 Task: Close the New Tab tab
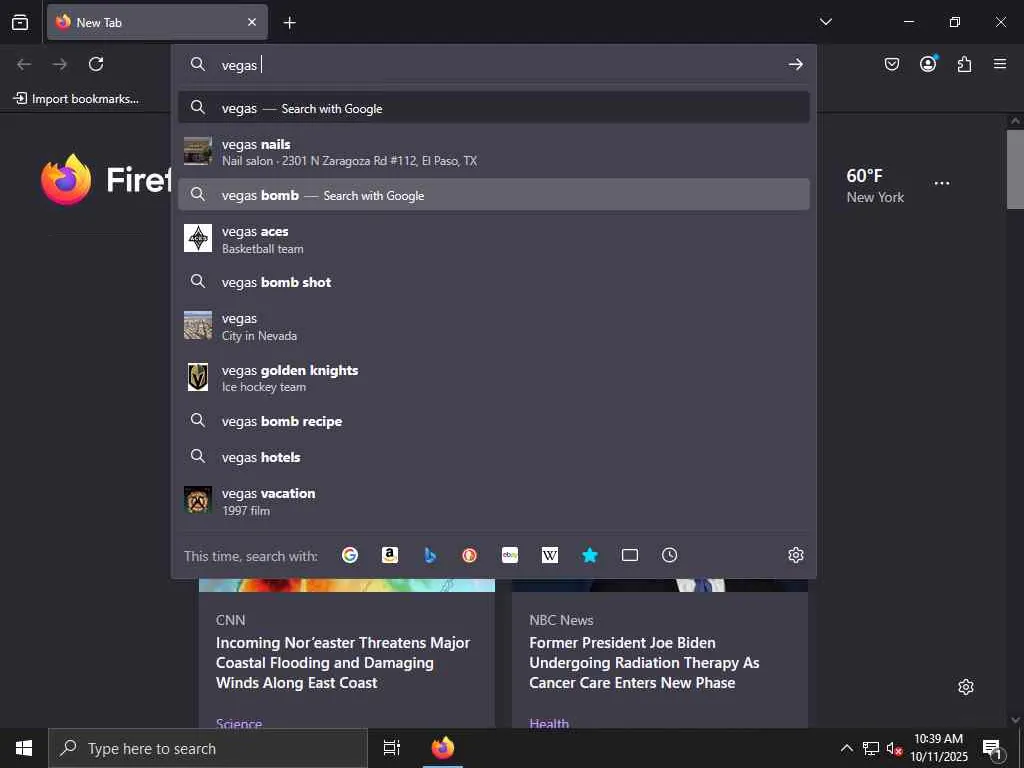pos(251,22)
